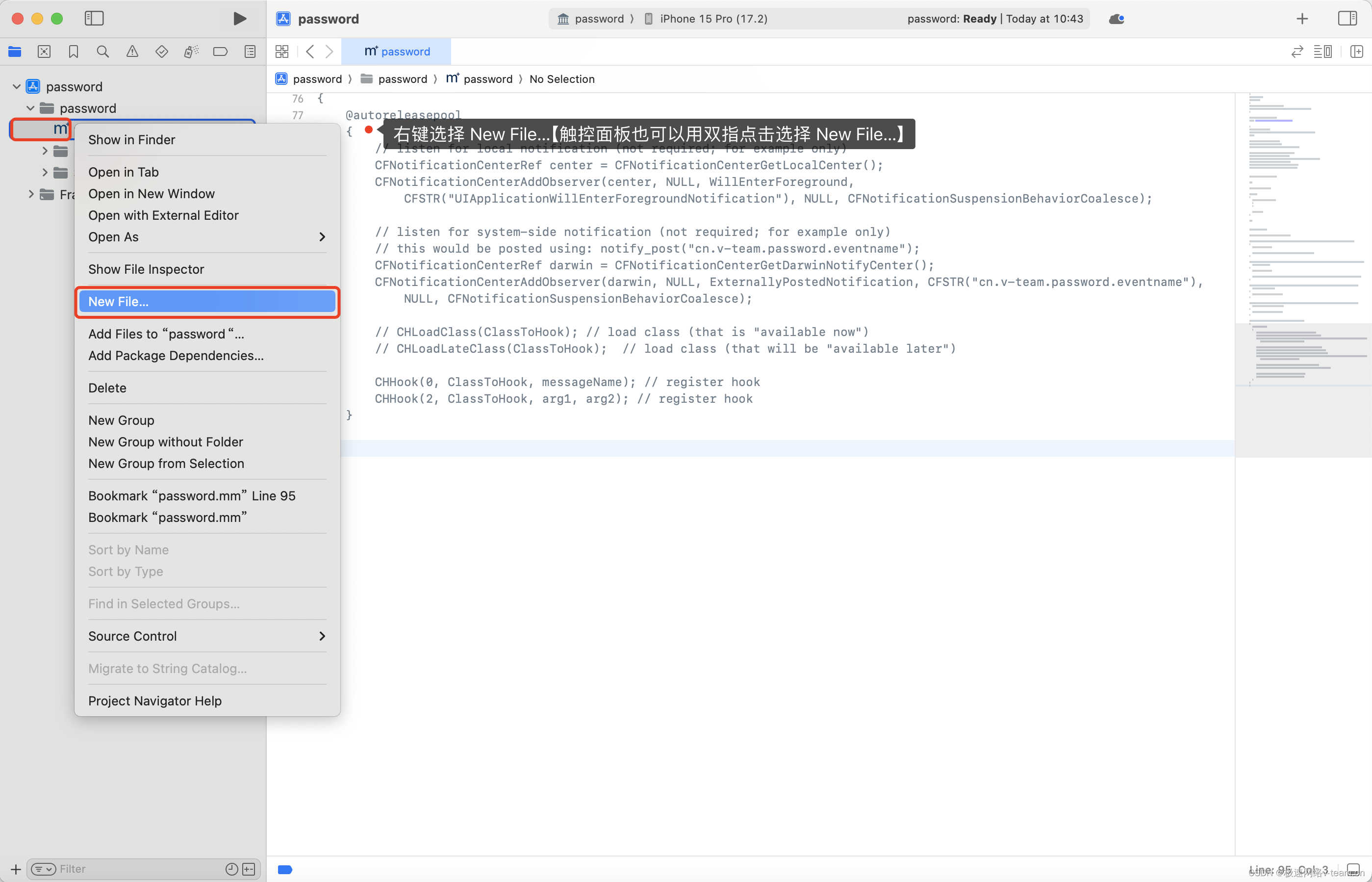The height and width of the screenshot is (882, 1372).
Task: Toggle the left navigator sidebar
Action: (94, 19)
